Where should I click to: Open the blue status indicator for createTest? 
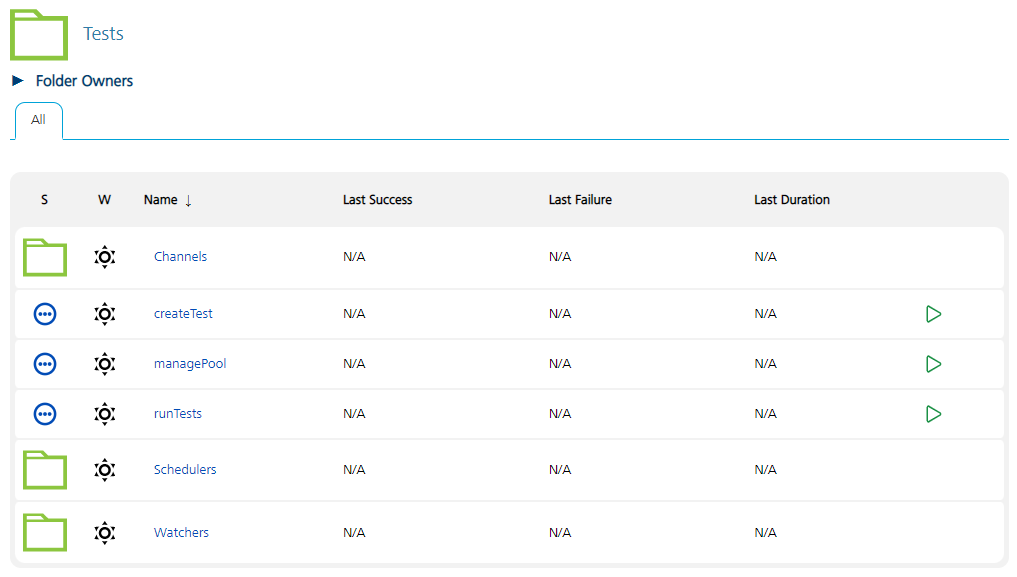(44, 313)
